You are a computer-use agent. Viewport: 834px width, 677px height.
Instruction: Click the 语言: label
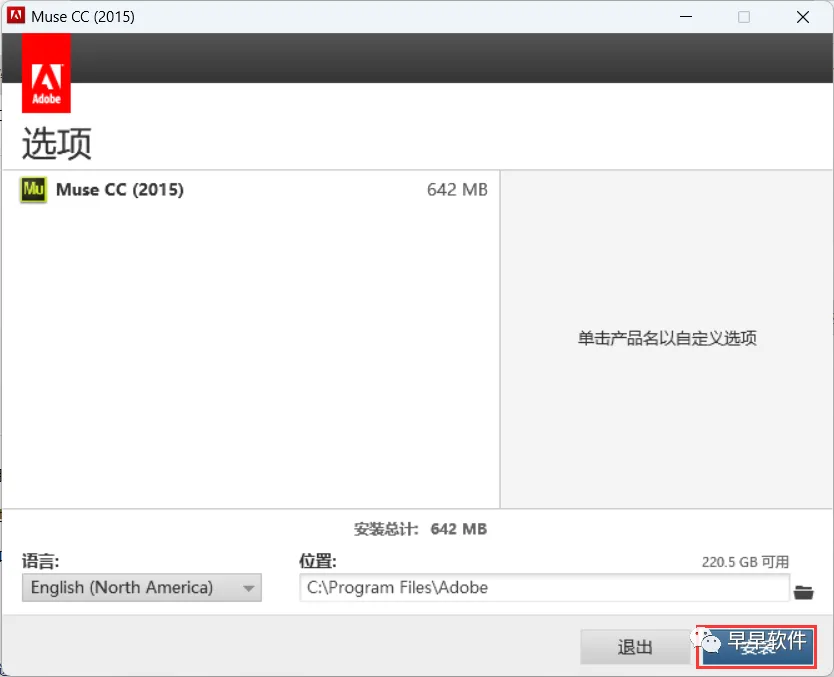click(x=40, y=561)
